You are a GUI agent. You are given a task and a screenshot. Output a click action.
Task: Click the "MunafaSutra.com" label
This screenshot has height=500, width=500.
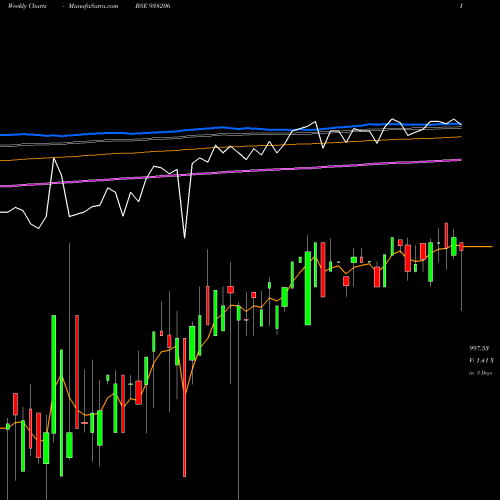[x=93, y=6]
